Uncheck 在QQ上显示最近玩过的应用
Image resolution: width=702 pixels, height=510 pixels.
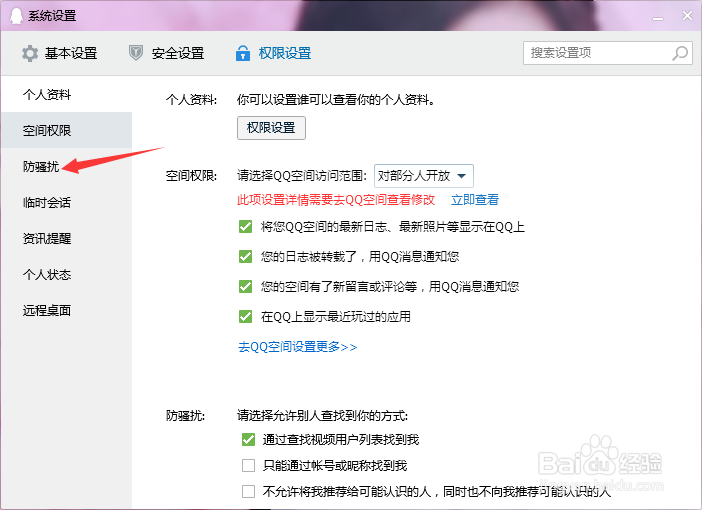(245, 317)
